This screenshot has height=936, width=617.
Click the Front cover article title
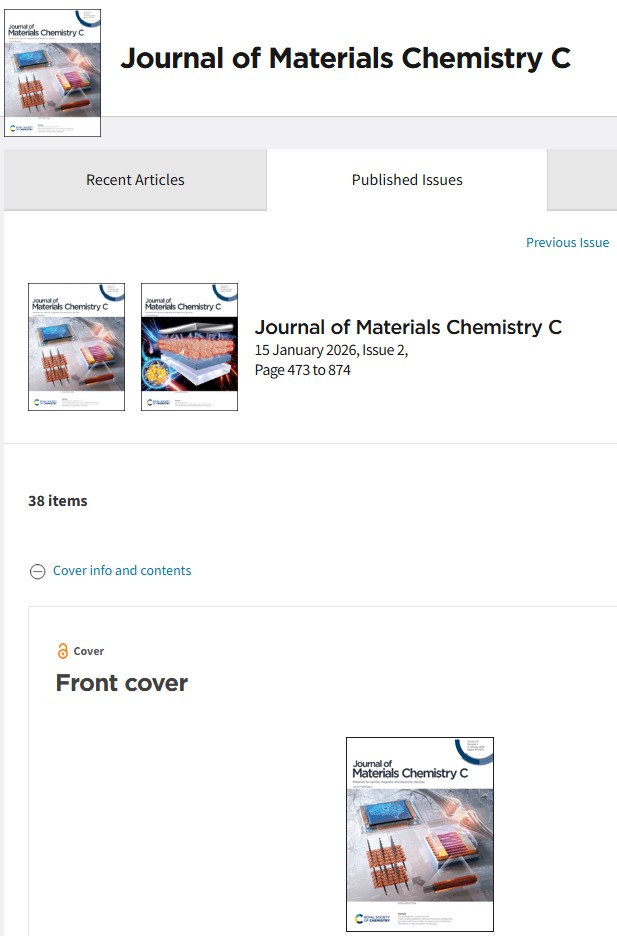coord(122,683)
